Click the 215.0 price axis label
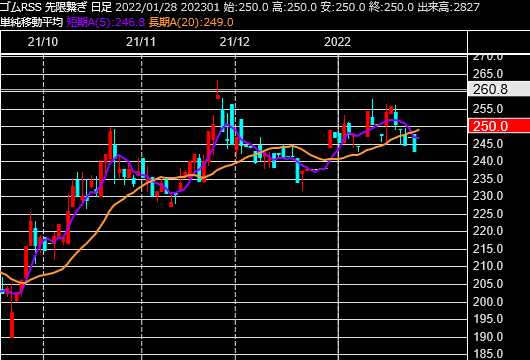 click(x=488, y=249)
